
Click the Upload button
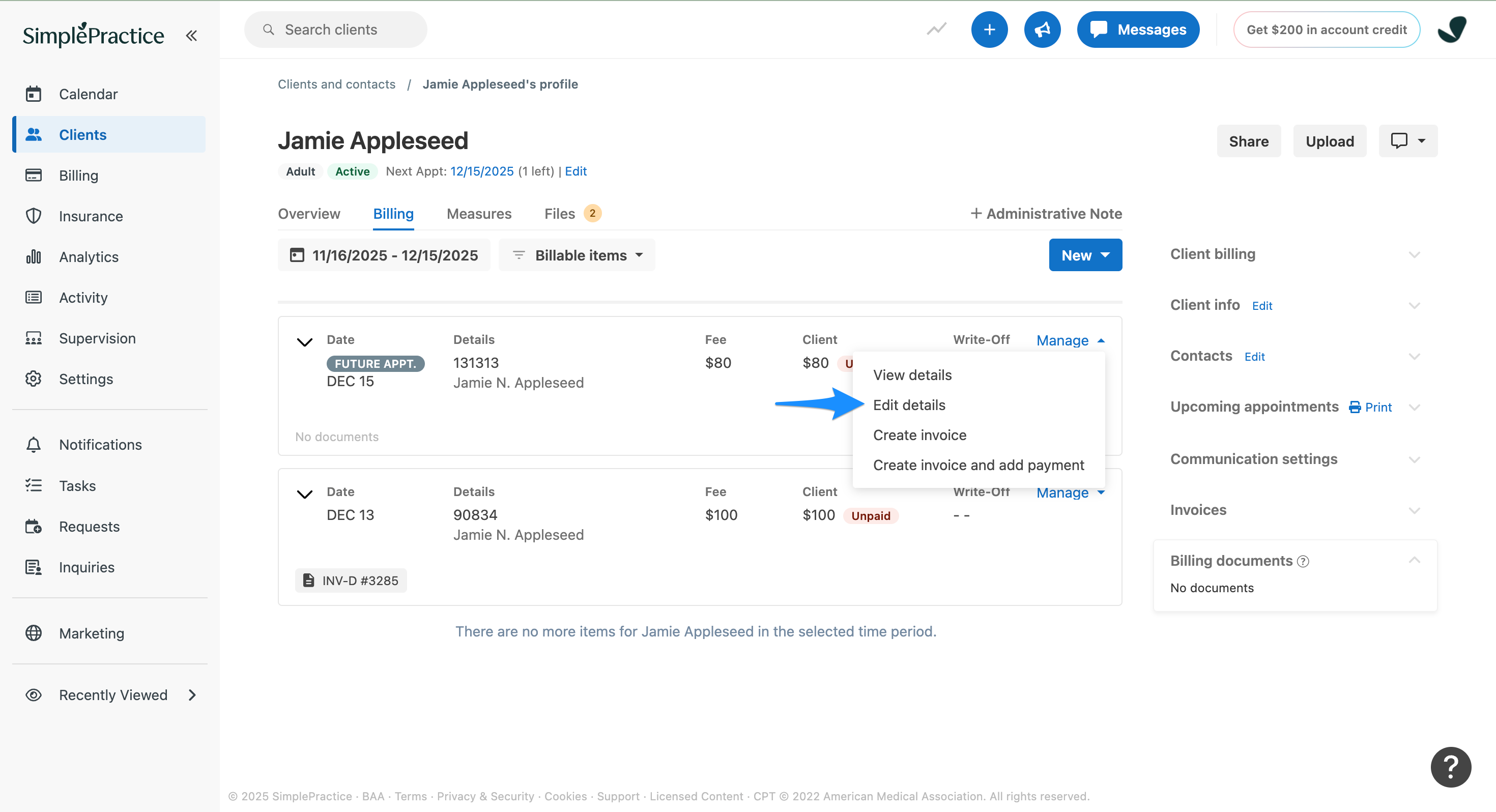click(x=1329, y=141)
